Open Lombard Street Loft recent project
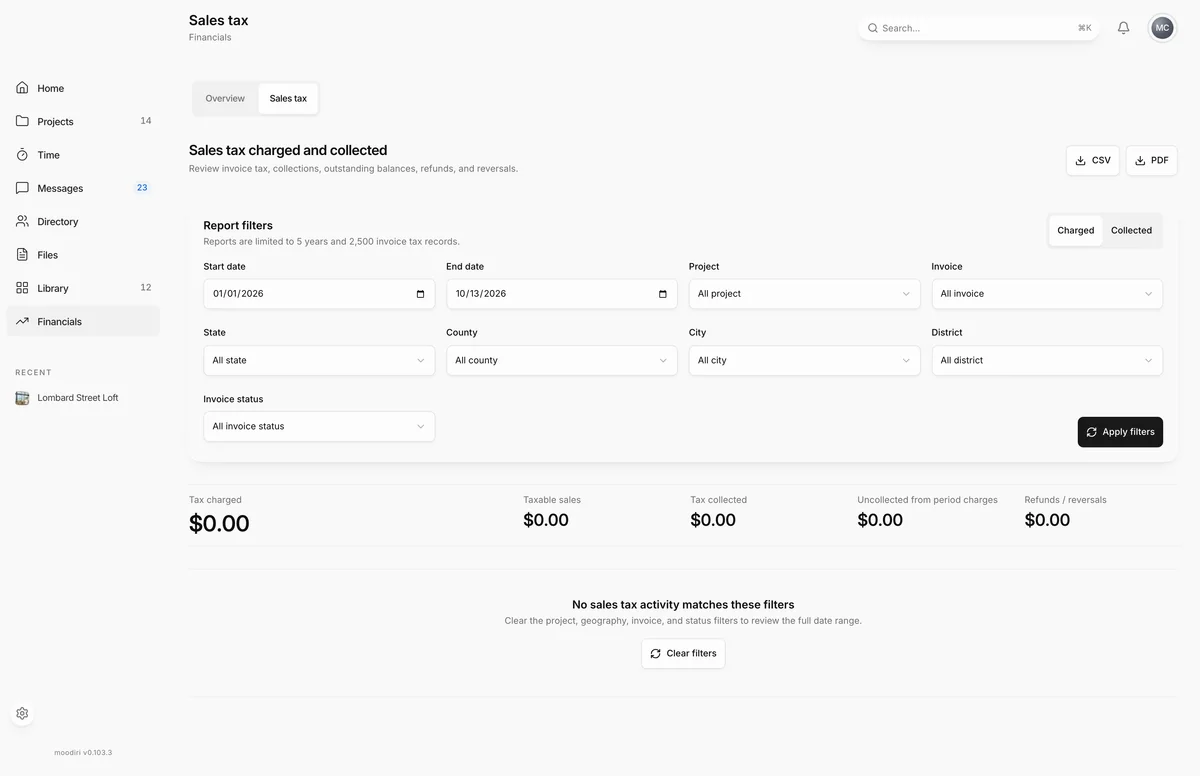 coord(83,398)
